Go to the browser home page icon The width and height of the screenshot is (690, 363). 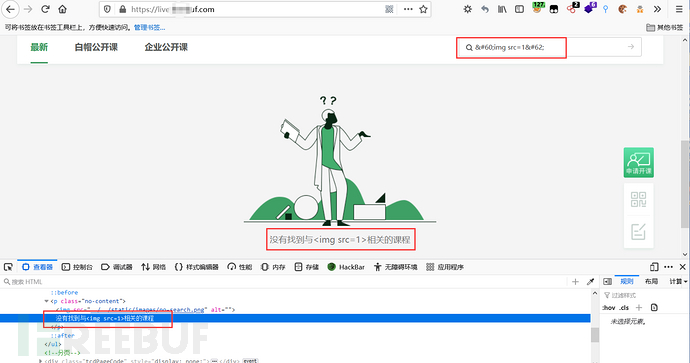click(x=62, y=9)
